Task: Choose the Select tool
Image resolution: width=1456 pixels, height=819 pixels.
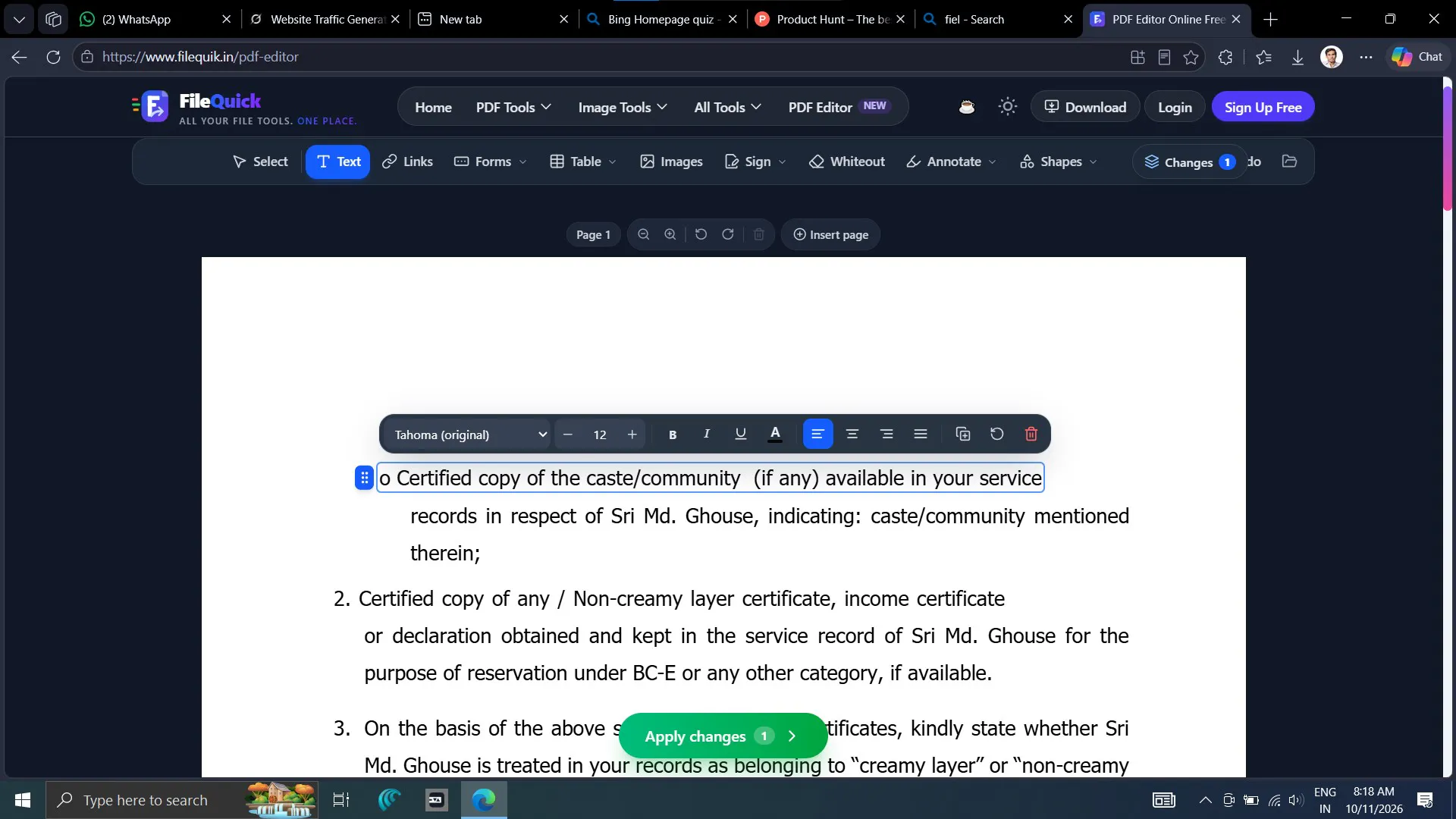Action: click(x=260, y=162)
